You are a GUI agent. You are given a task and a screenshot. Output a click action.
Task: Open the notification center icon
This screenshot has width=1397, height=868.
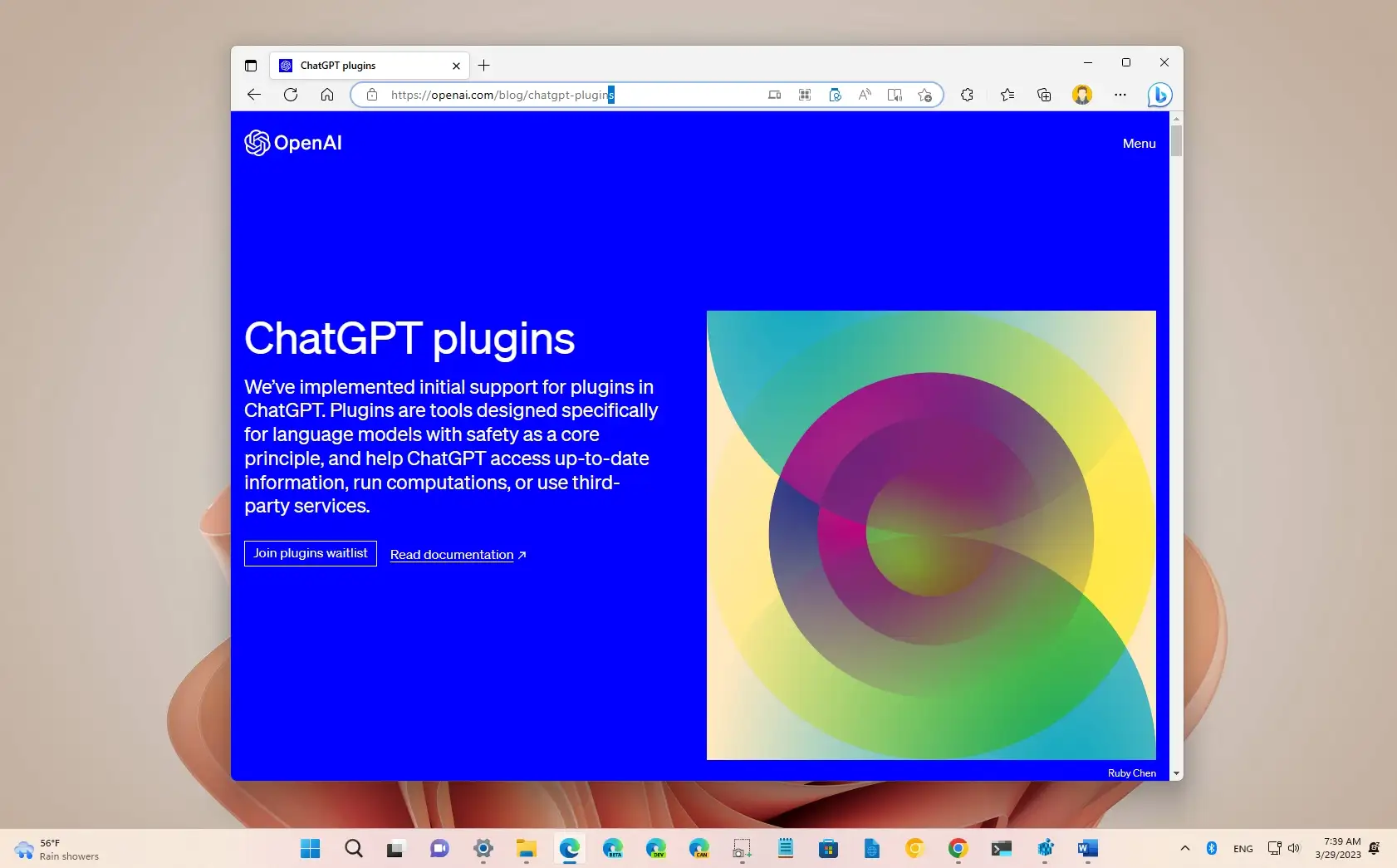click(1375, 848)
